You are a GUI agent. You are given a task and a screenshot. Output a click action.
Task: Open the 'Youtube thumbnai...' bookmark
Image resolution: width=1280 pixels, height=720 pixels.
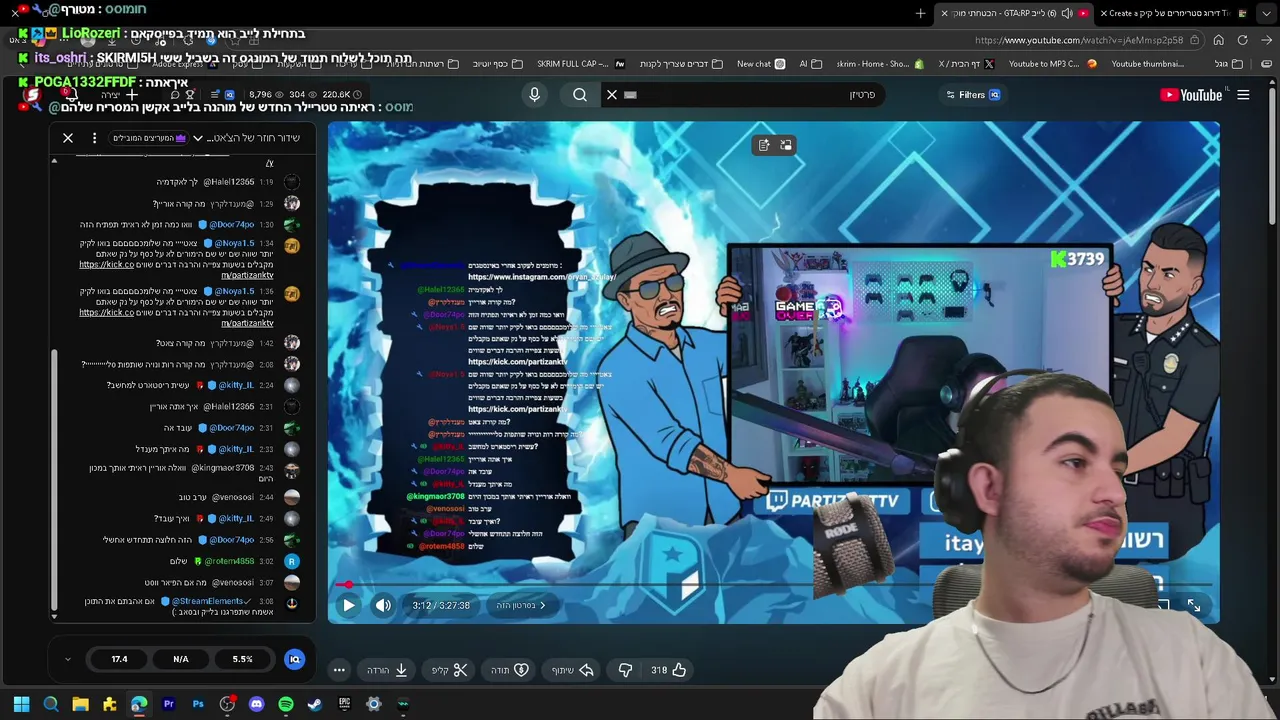(x=1147, y=64)
